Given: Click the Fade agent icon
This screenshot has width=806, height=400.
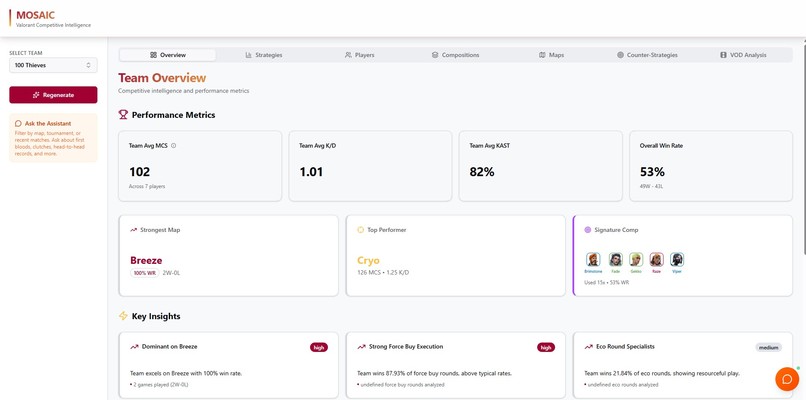Looking at the screenshot, I should point(615,259).
